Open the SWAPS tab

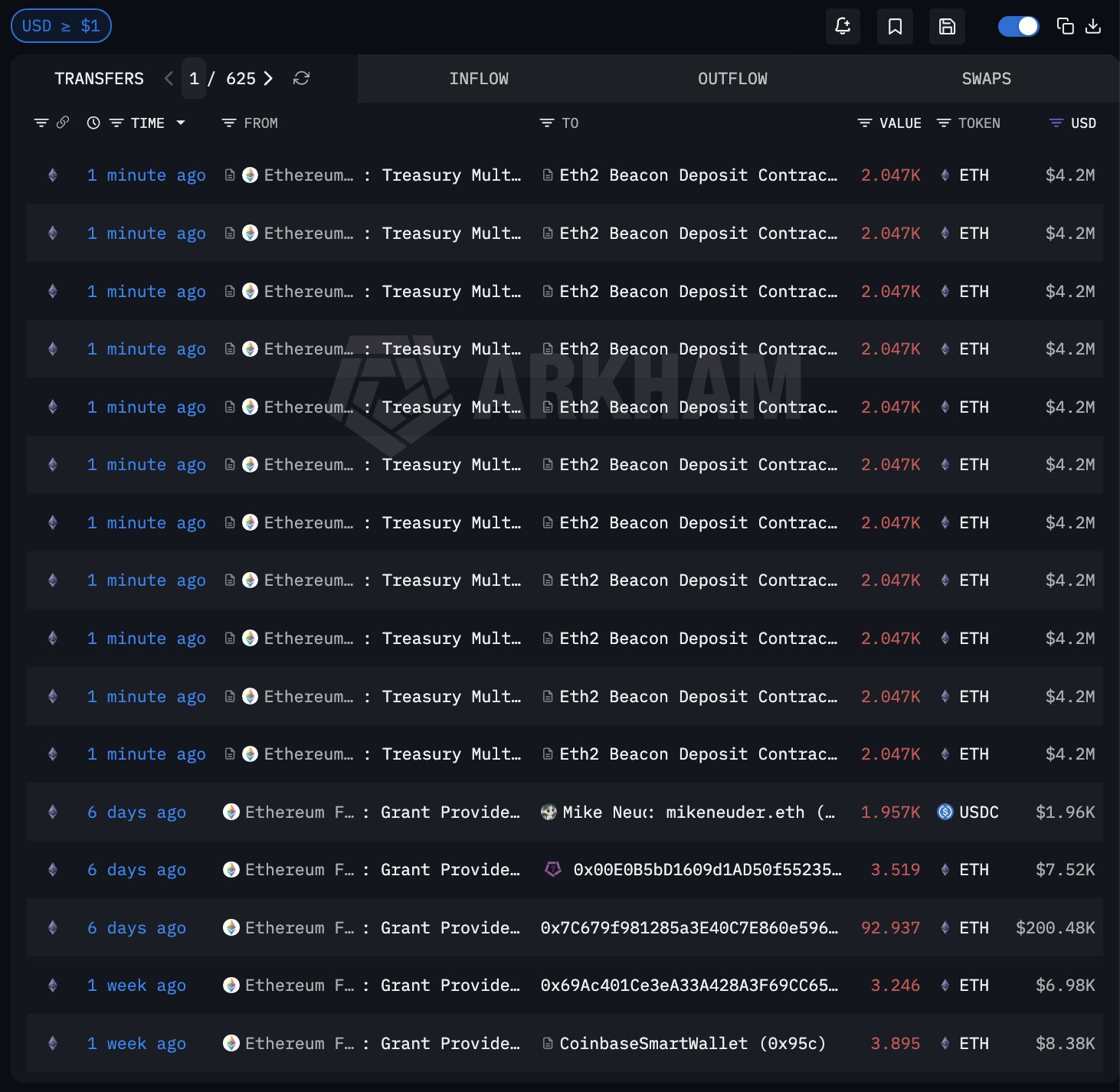pyautogui.click(x=986, y=78)
